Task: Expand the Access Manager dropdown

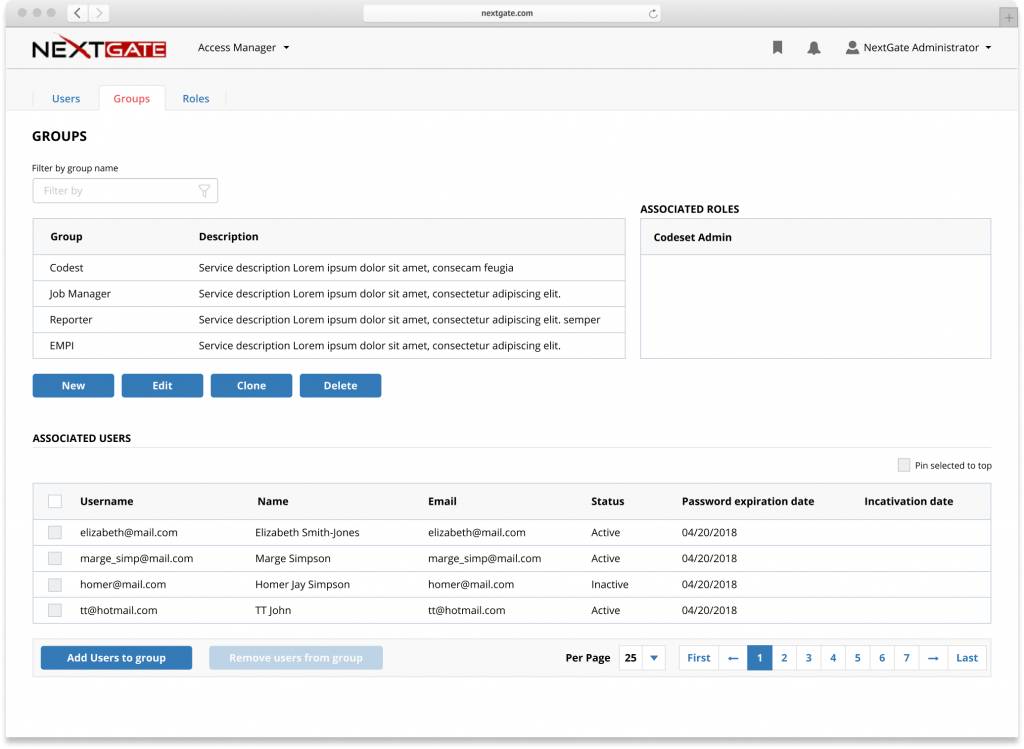Action: click(244, 48)
